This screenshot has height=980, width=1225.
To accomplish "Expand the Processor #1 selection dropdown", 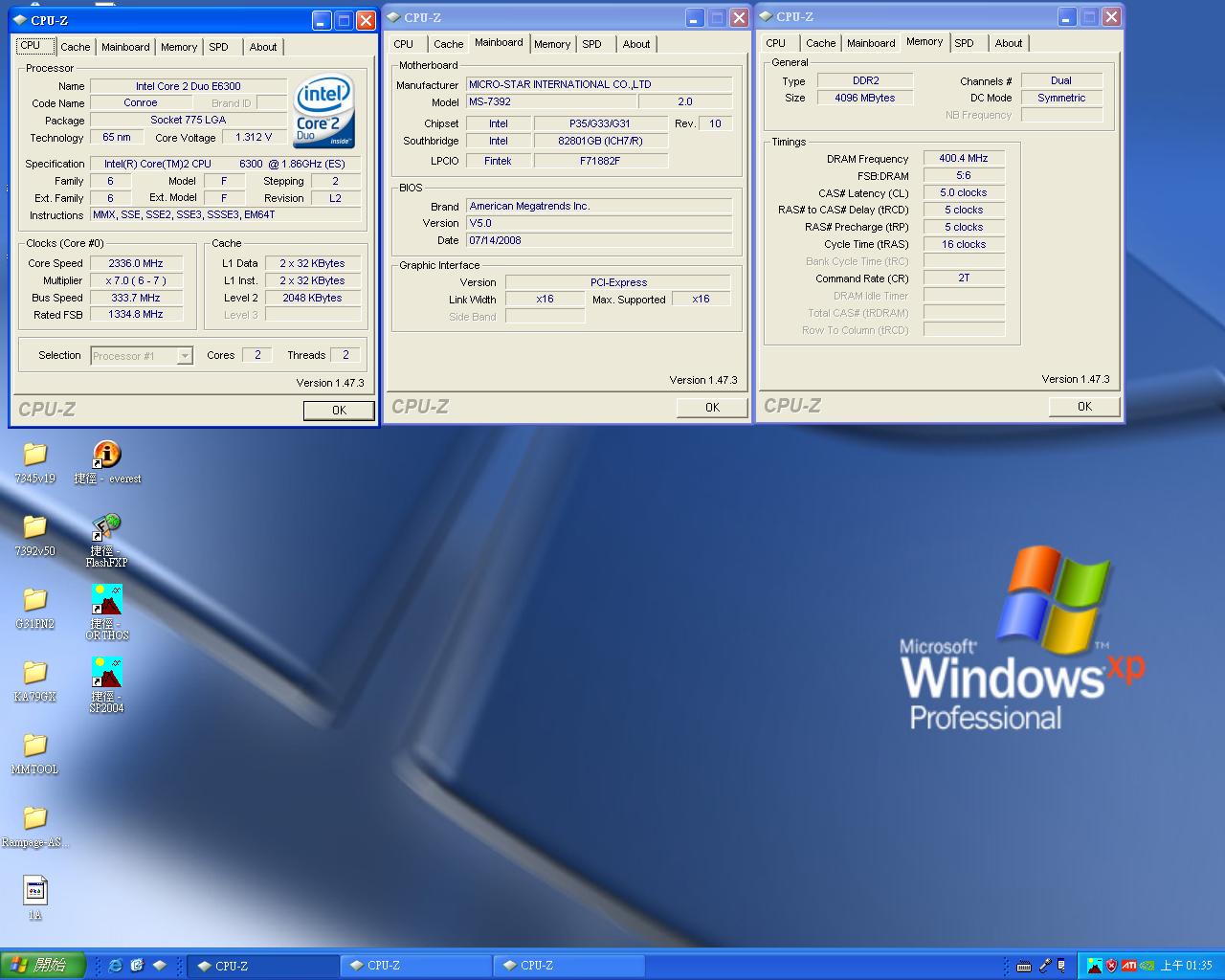I will [185, 356].
